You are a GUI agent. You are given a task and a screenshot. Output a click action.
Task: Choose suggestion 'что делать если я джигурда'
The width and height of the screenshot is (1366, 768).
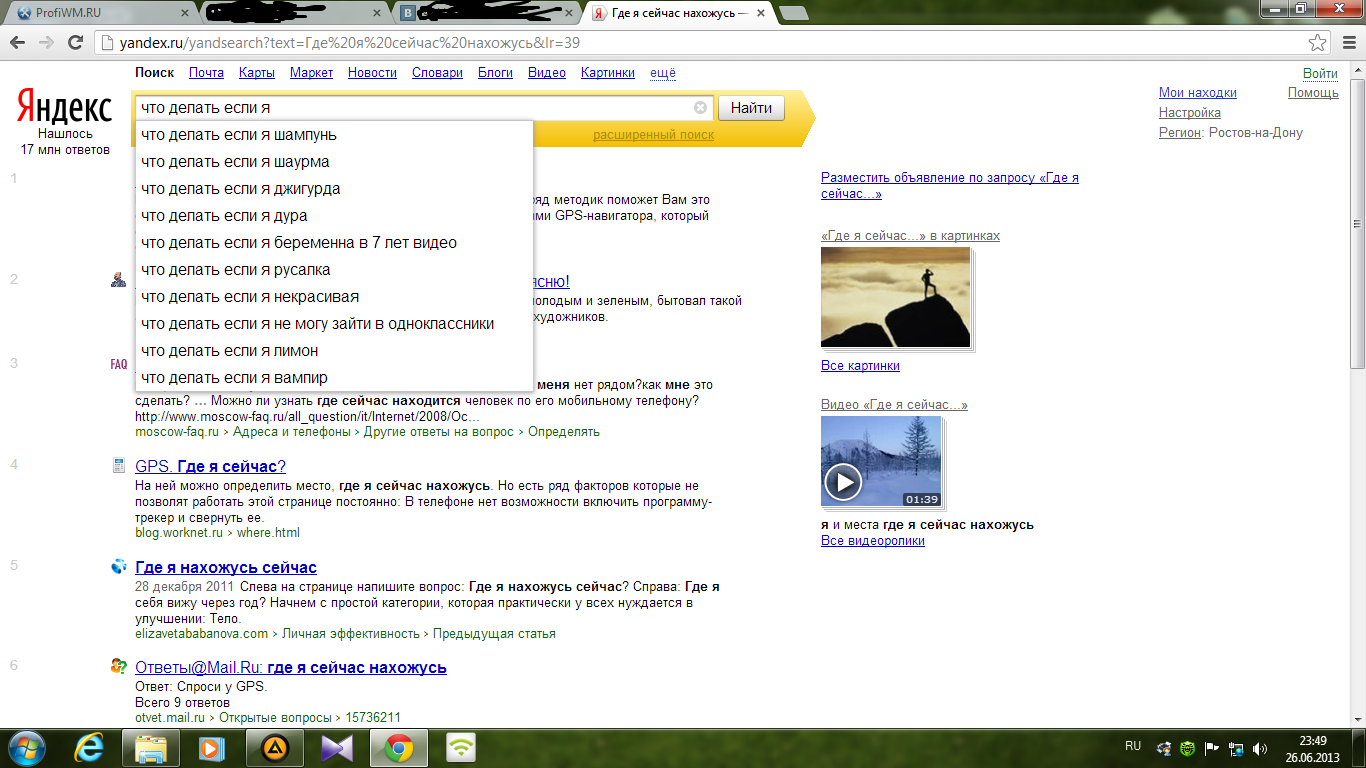click(x=333, y=189)
